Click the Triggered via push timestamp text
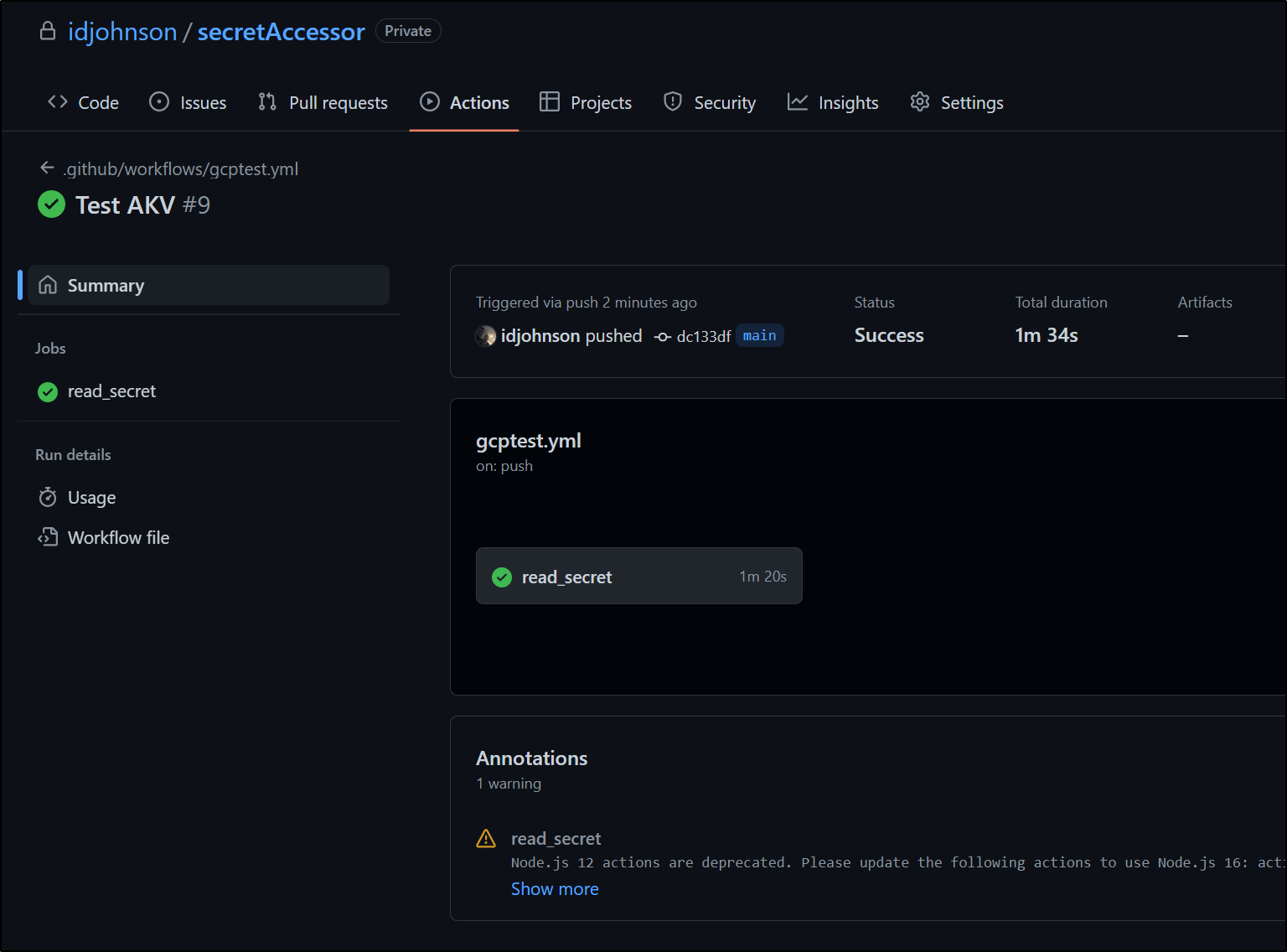The height and width of the screenshot is (952, 1287). [587, 303]
